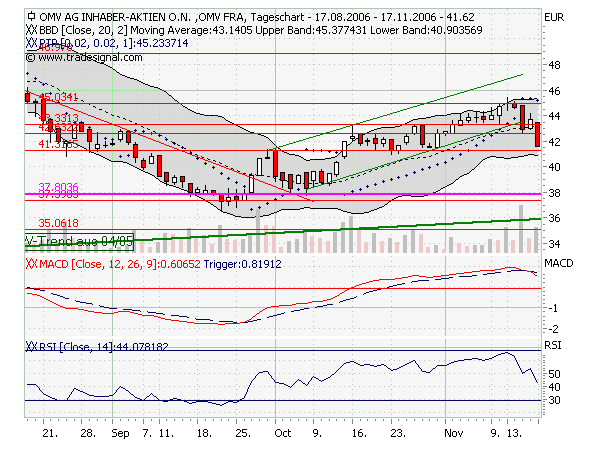Click the XX icon beside RSI label
The image size is (600, 450).
coord(31,347)
